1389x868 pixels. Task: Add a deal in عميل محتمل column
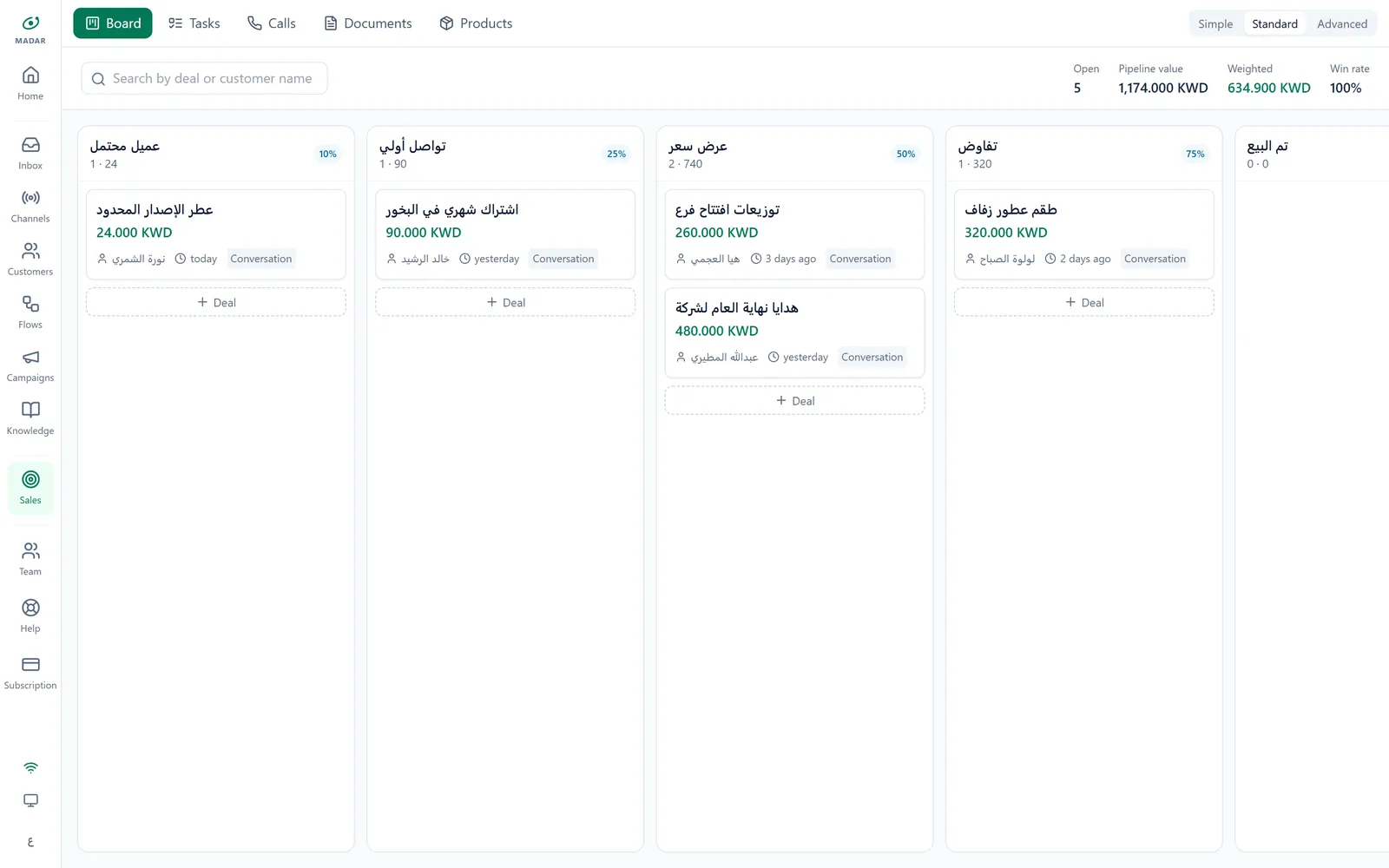(216, 302)
